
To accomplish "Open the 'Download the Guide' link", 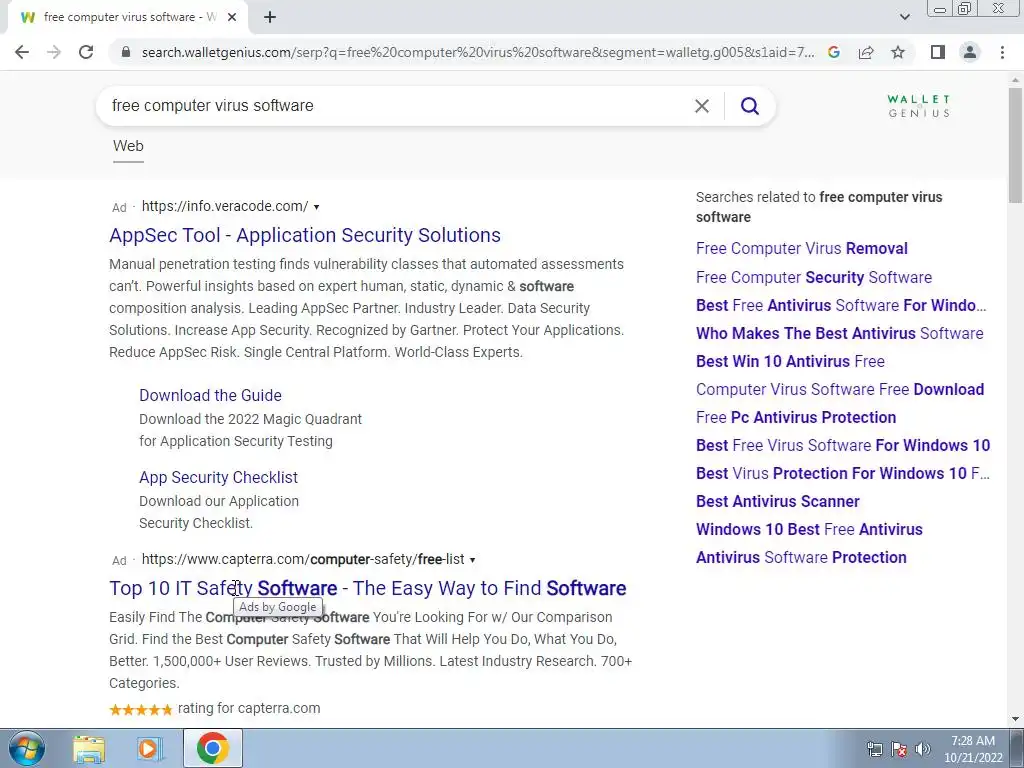I will 210,396.
